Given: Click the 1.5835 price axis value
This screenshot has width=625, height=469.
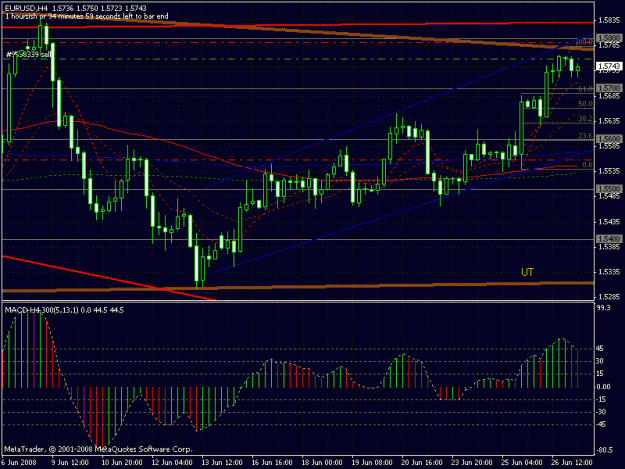Looking at the screenshot, I should (x=609, y=20).
